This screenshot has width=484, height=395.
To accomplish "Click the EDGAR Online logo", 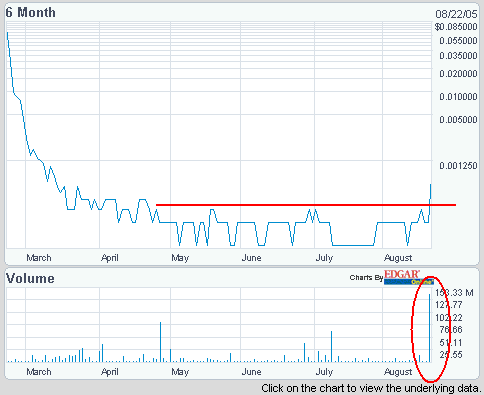I will 408,277.
